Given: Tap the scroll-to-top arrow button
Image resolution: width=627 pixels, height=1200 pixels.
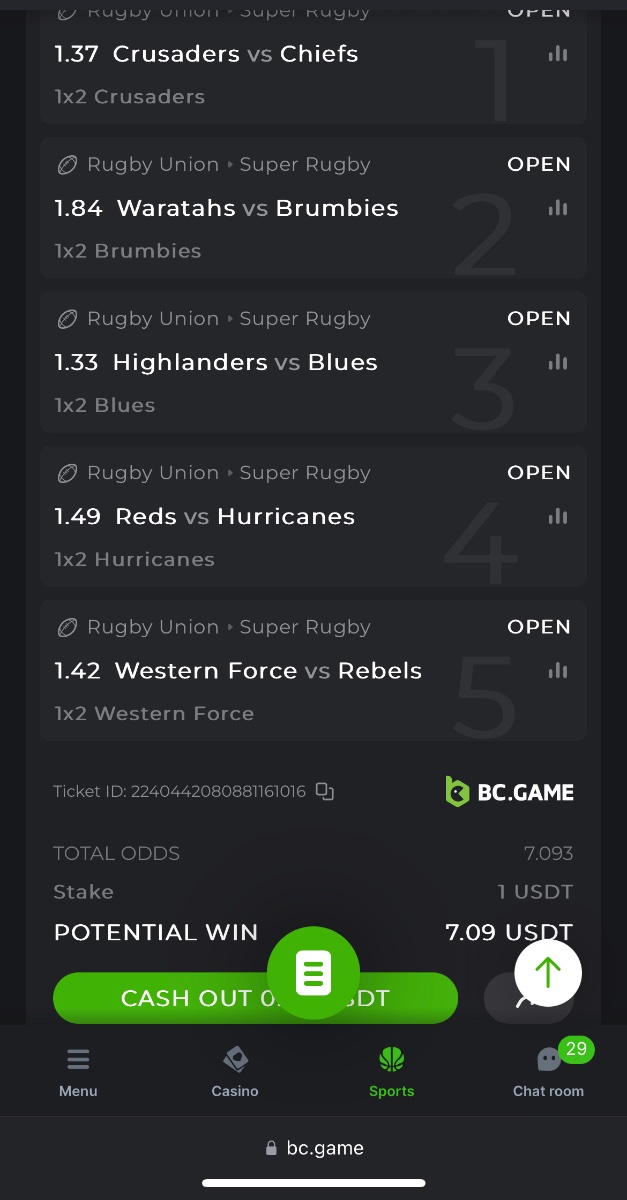Looking at the screenshot, I should pos(548,972).
